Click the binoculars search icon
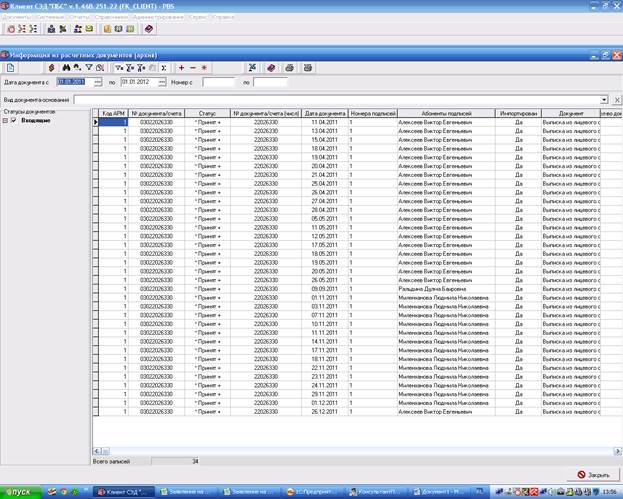The image size is (623, 499). (x=66, y=68)
